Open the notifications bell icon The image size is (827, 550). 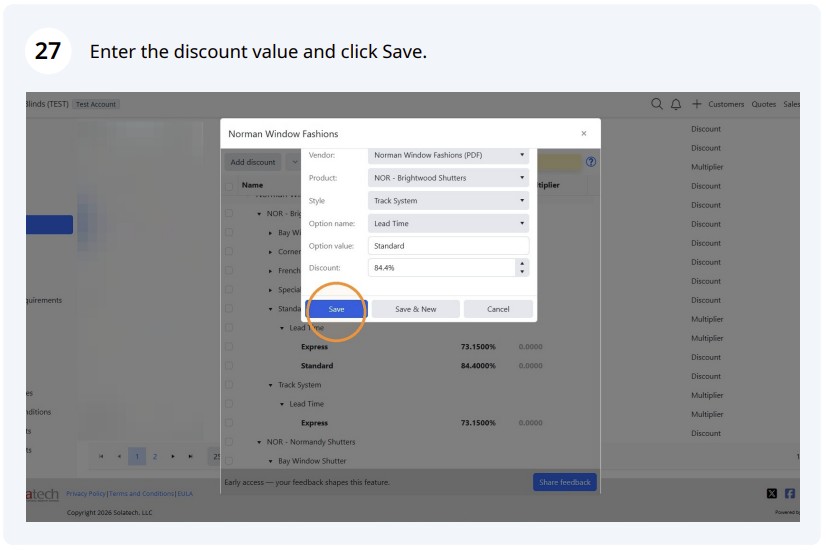tap(676, 104)
